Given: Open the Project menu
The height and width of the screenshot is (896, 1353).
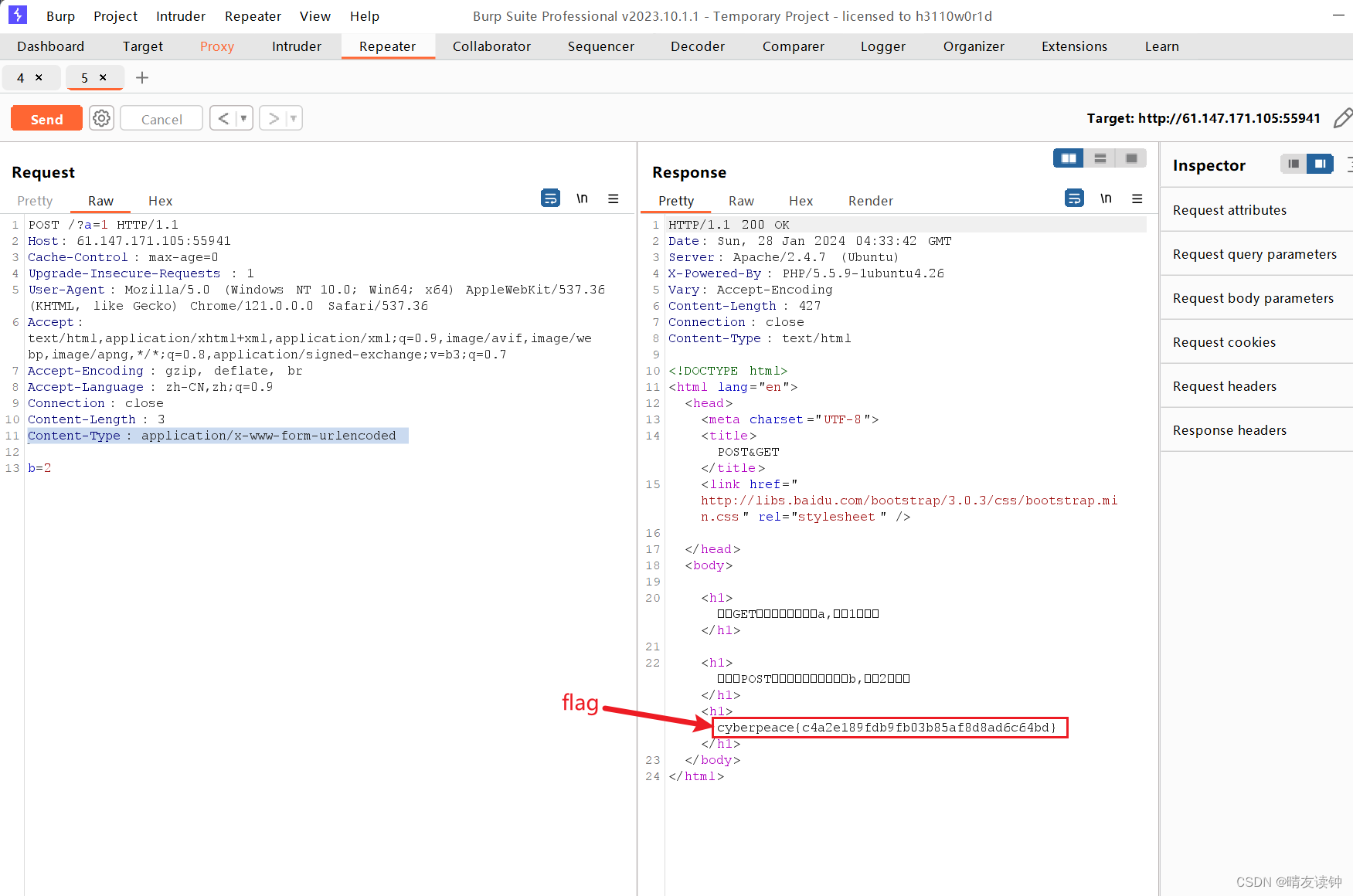Looking at the screenshot, I should [x=115, y=16].
